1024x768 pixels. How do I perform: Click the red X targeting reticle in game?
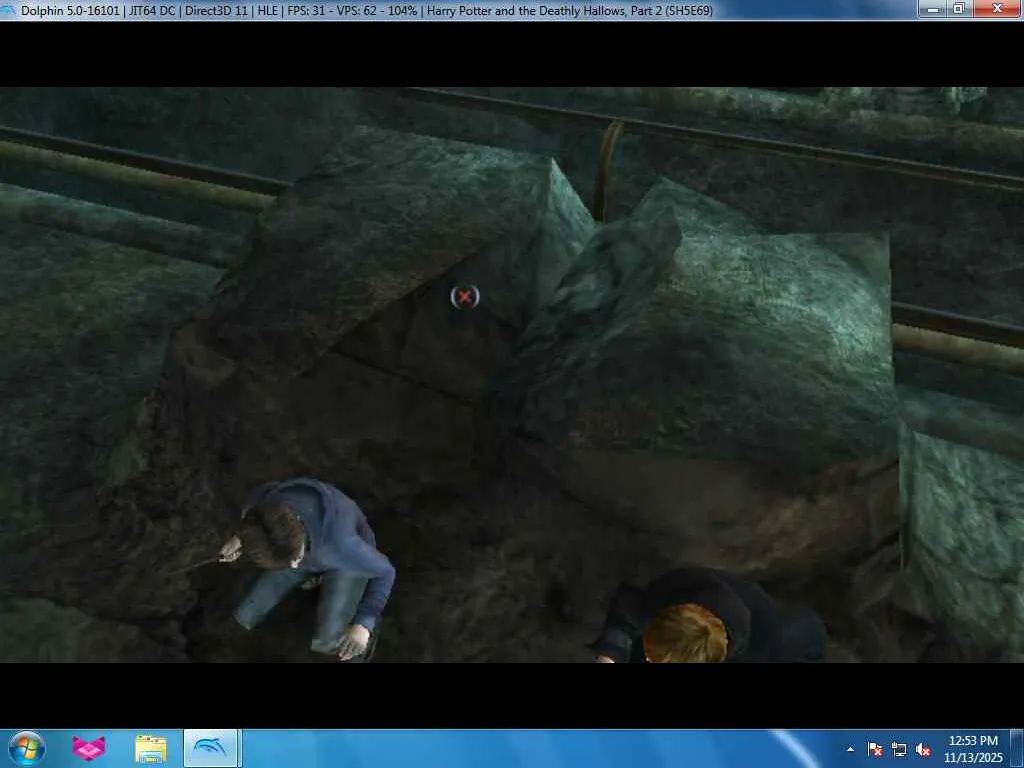tap(465, 297)
